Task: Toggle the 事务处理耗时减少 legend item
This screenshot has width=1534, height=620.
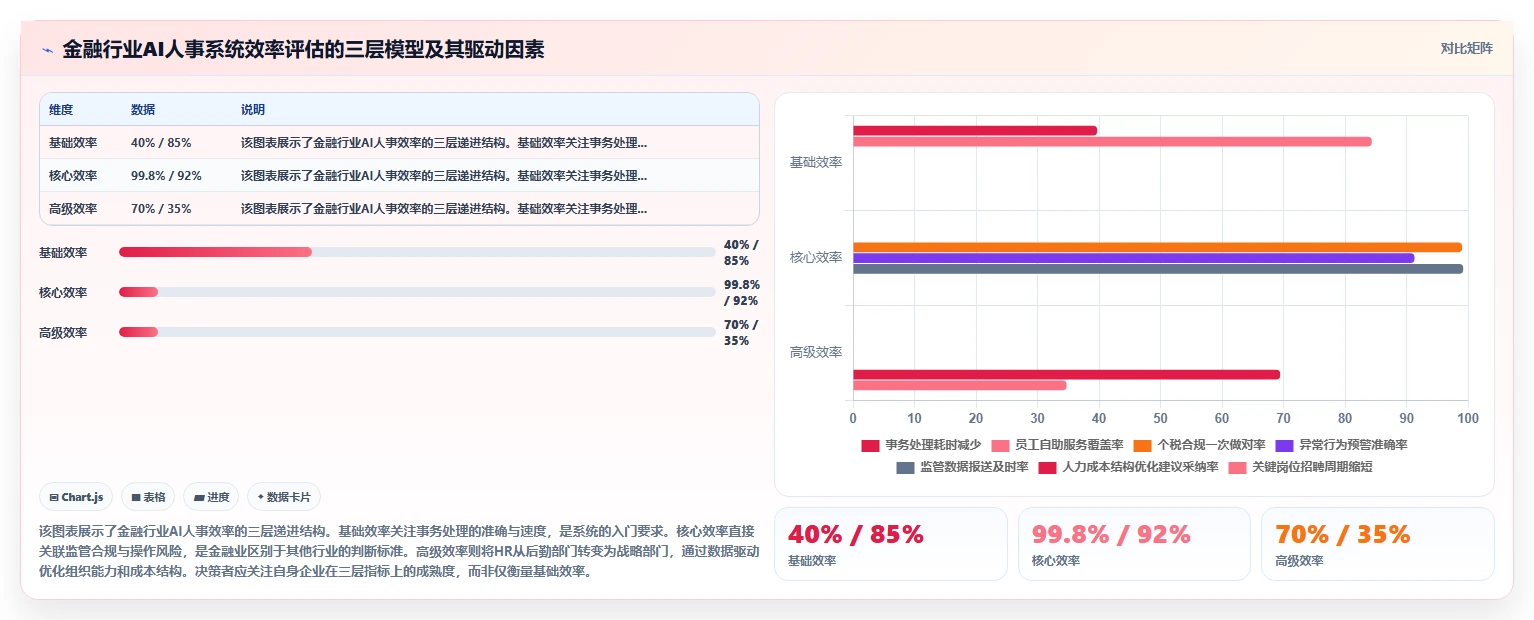Action: pos(922,445)
